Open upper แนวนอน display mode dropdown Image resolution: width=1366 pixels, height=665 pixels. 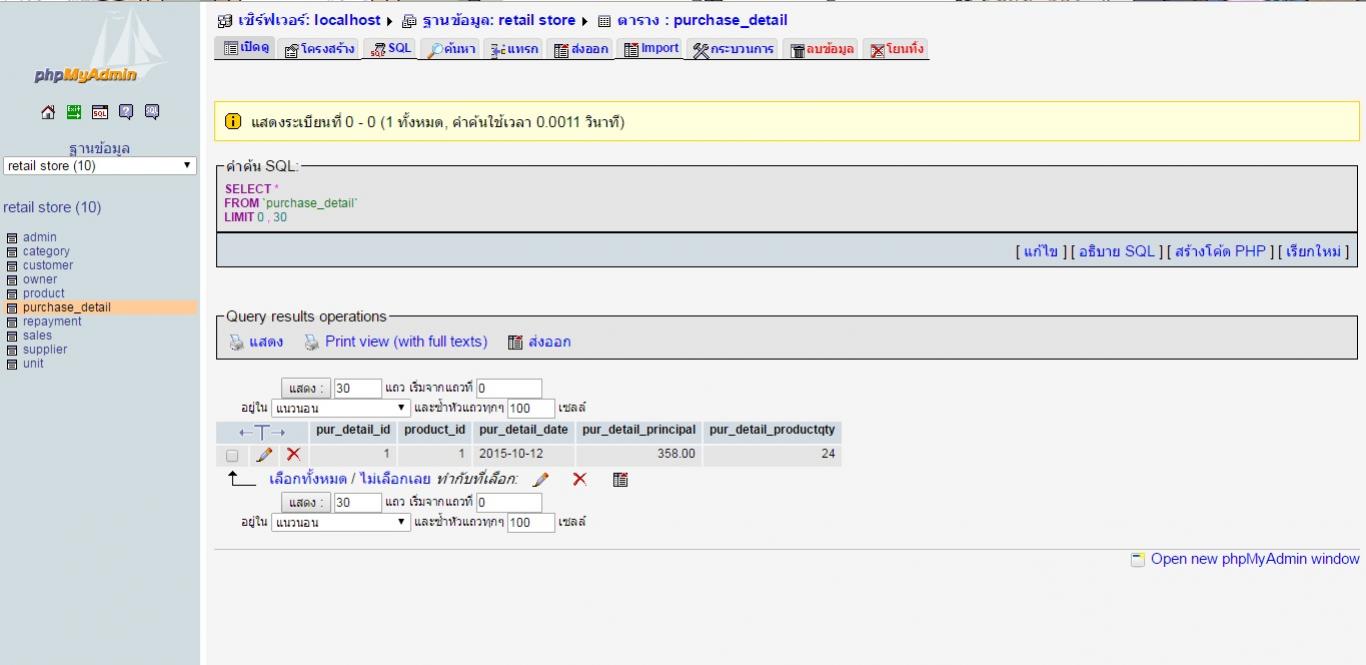341,408
